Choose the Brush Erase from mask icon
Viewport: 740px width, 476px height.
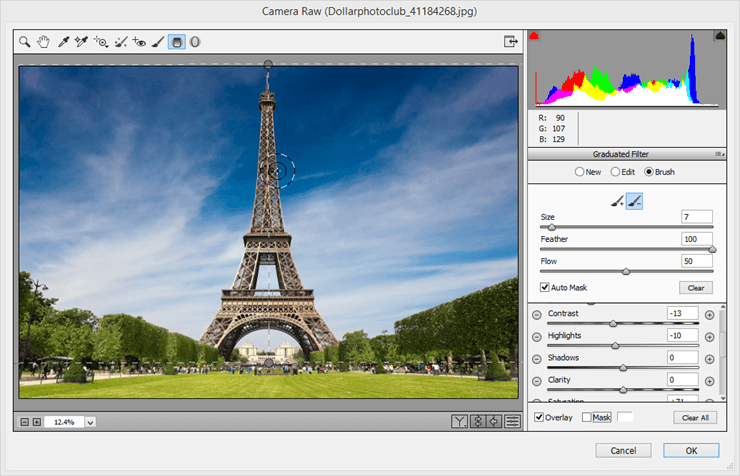(x=634, y=201)
